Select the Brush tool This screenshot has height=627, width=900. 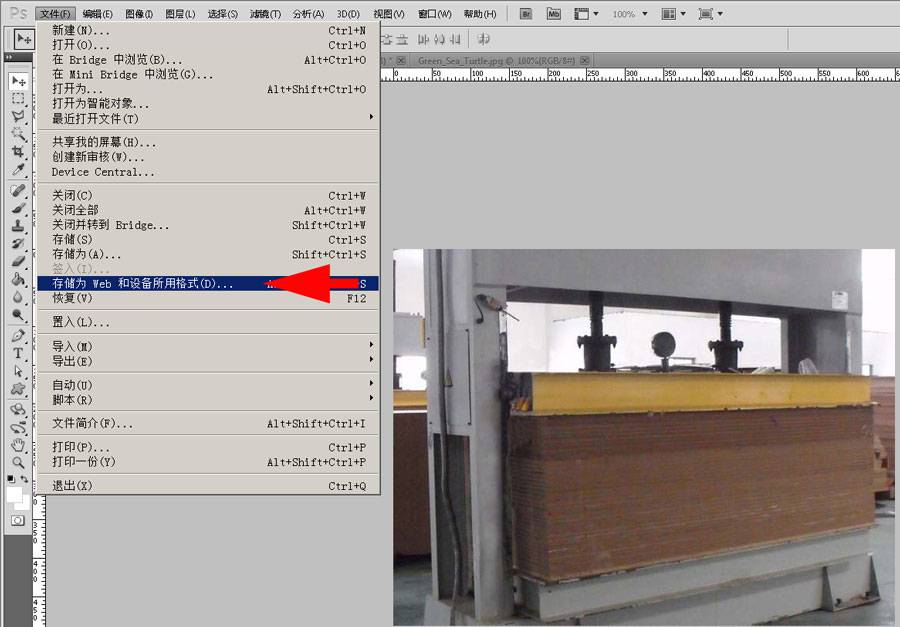click(17, 207)
